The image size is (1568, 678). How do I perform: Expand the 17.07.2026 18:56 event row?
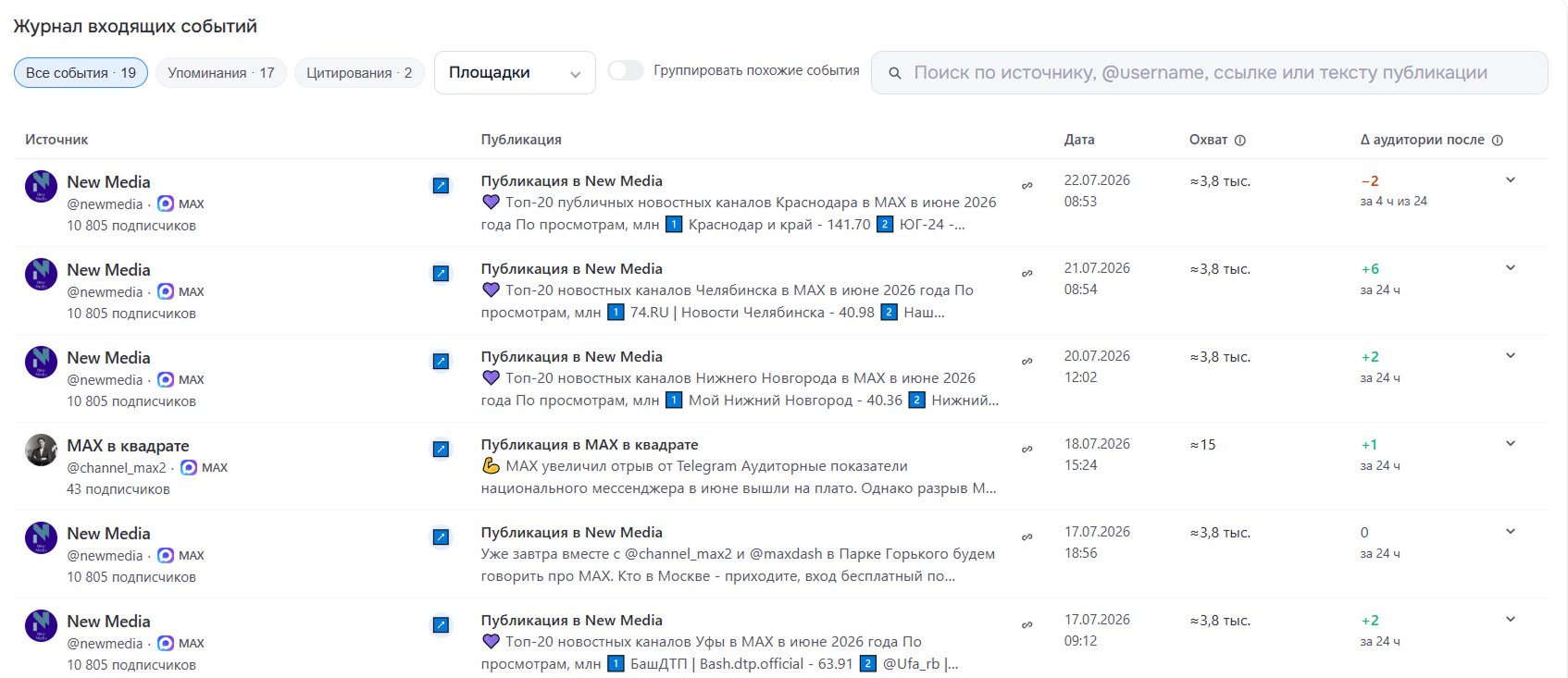[1511, 532]
